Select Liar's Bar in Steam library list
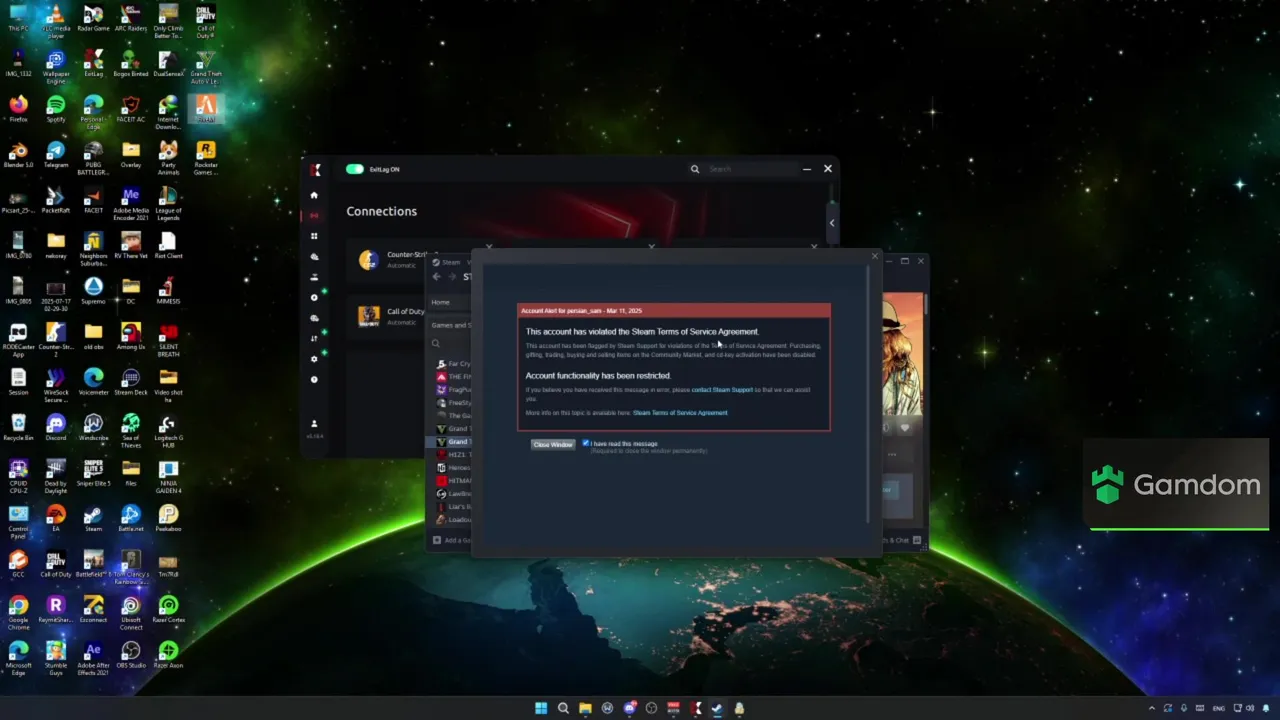1280x720 pixels. 454,507
